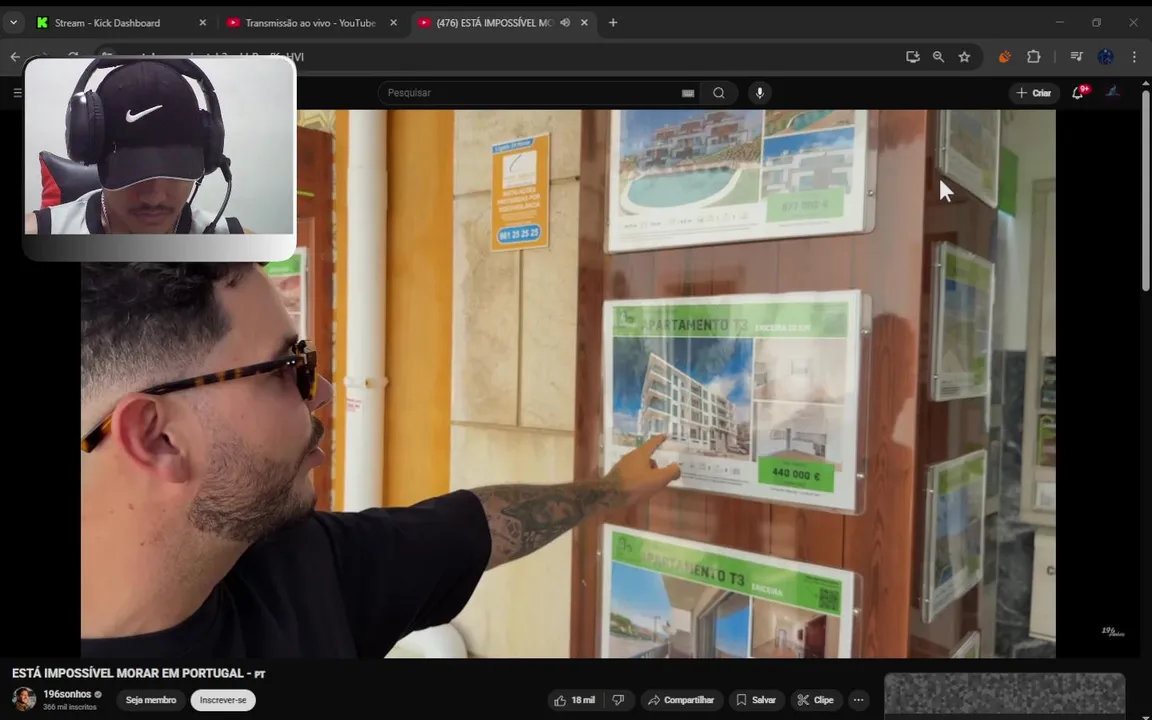Open the tab search dropdown arrow
Image resolution: width=1152 pixels, height=720 pixels.
click(x=13, y=23)
